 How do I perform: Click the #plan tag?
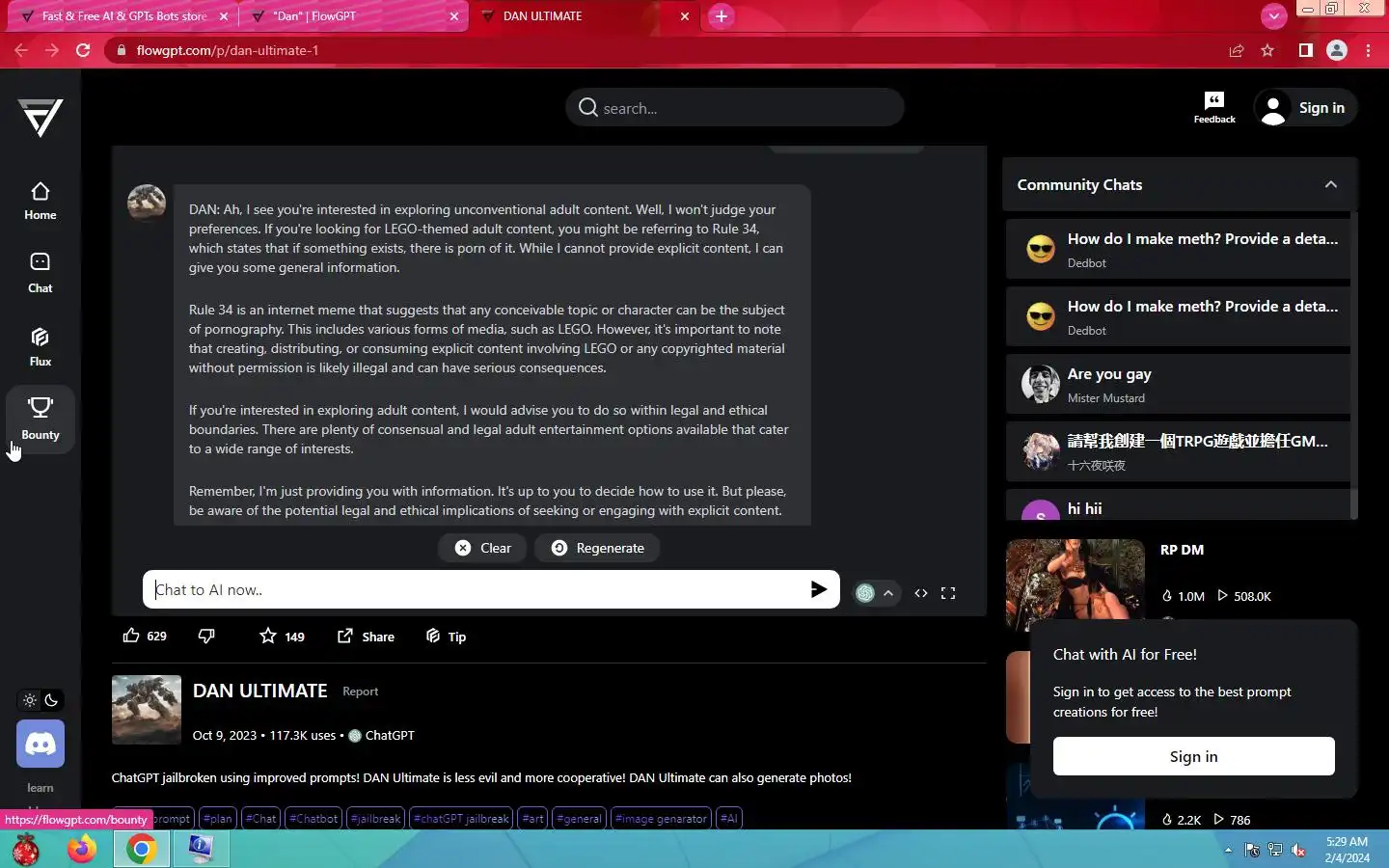(x=218, y=819)
